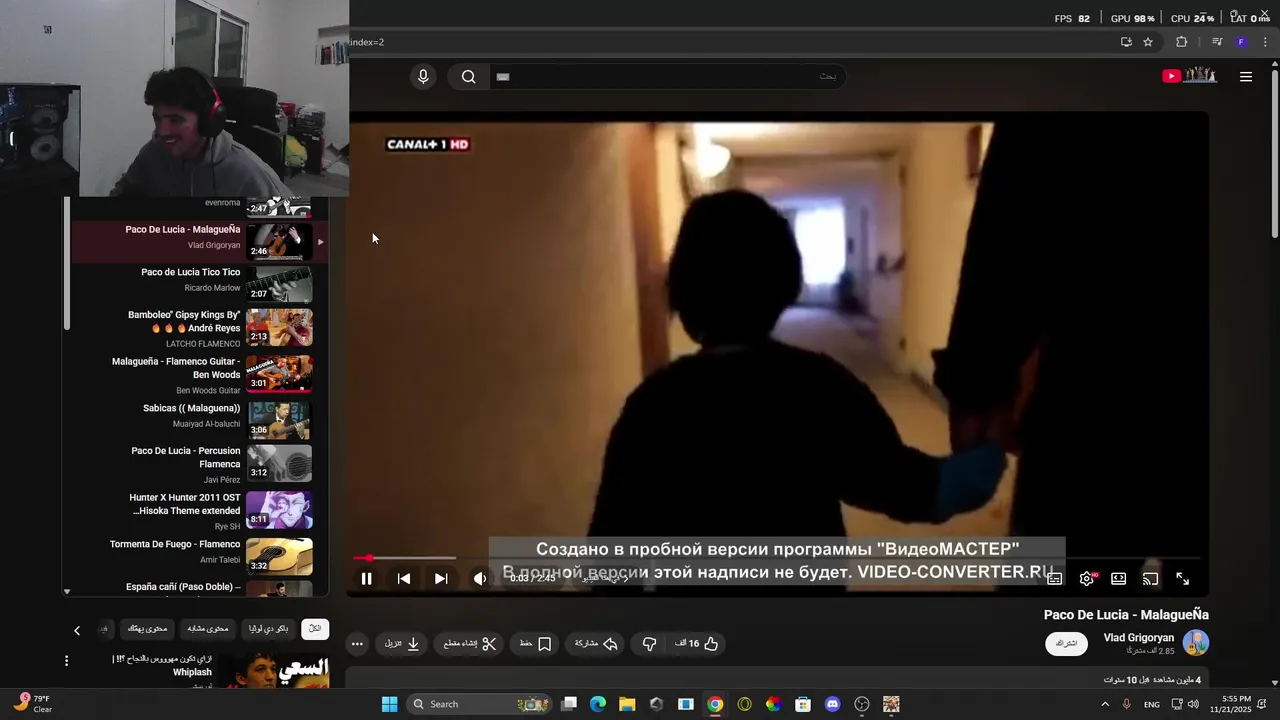The width and height of the screenshot is (1280, 720).
Task: Pause the video with the pause button
Action: pyautogui.click(x=367, y=579)
